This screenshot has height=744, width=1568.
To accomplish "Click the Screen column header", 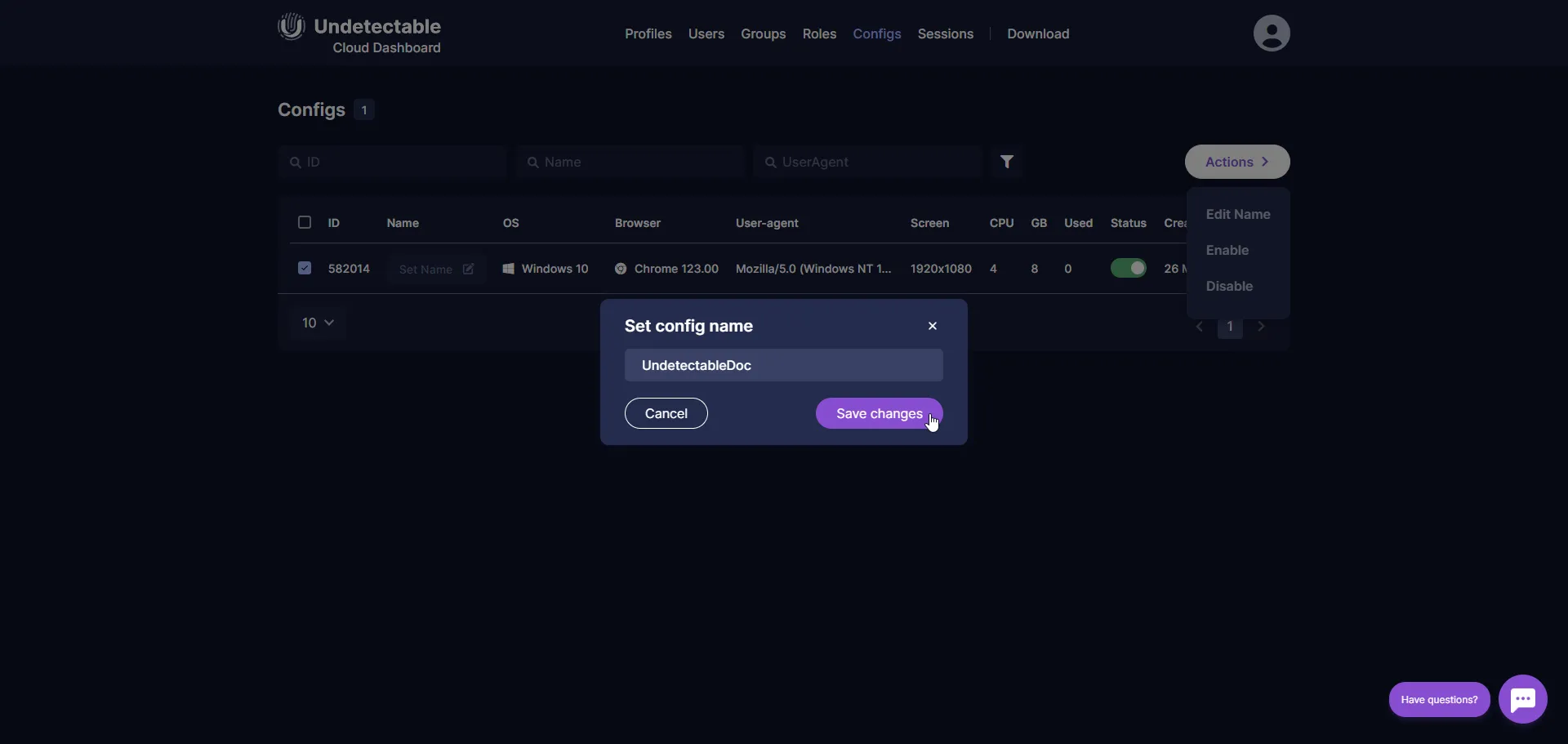I will [x=929, y=223].
